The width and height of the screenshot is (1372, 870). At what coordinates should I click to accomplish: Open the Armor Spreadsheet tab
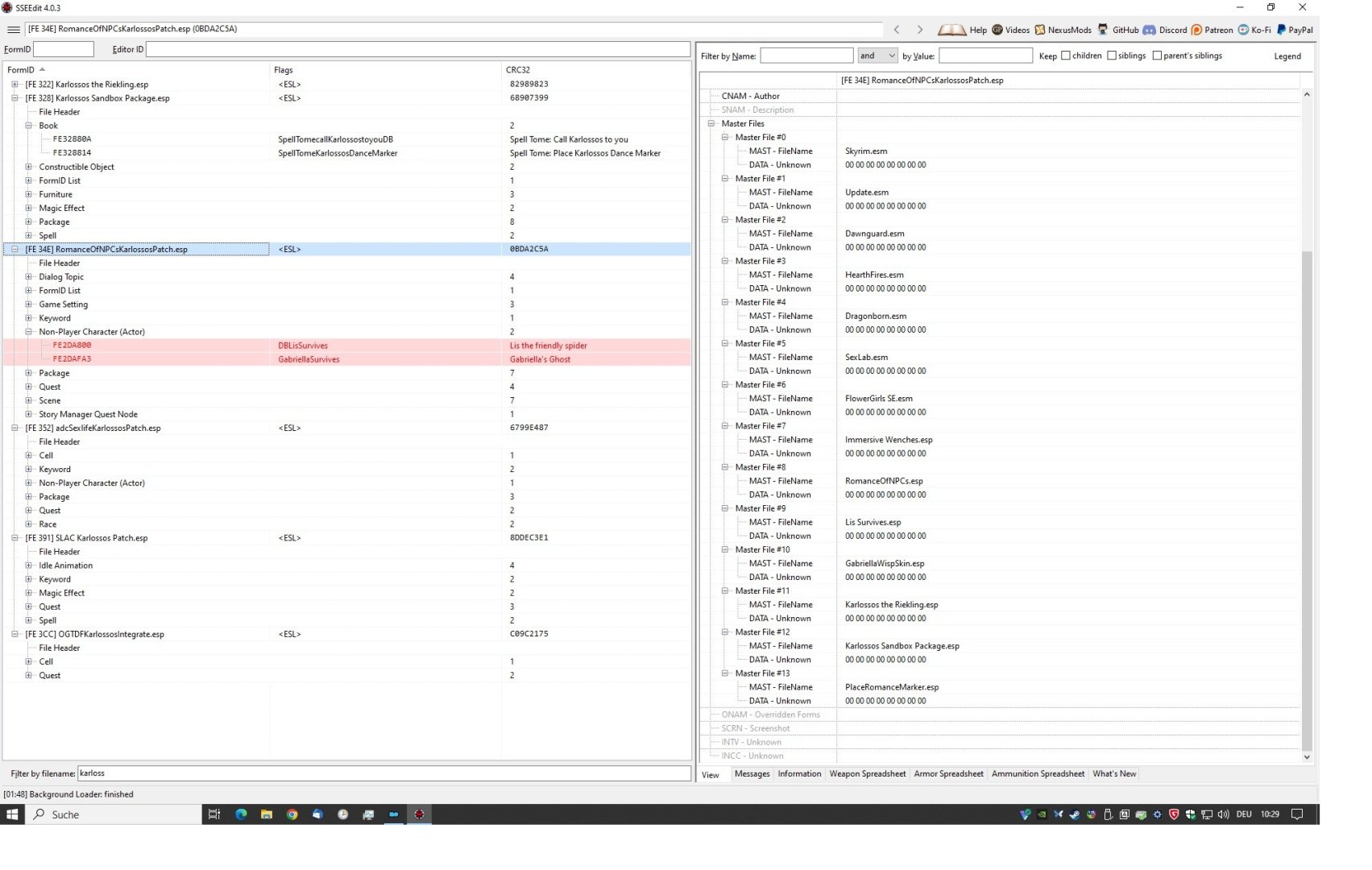tap(948, 774)
